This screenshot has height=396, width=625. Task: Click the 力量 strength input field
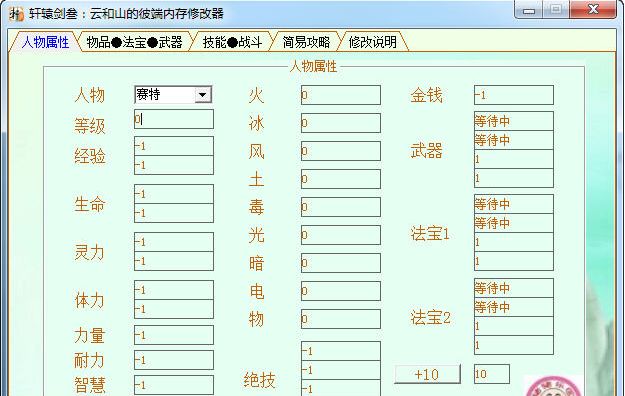tap(174, 335)
